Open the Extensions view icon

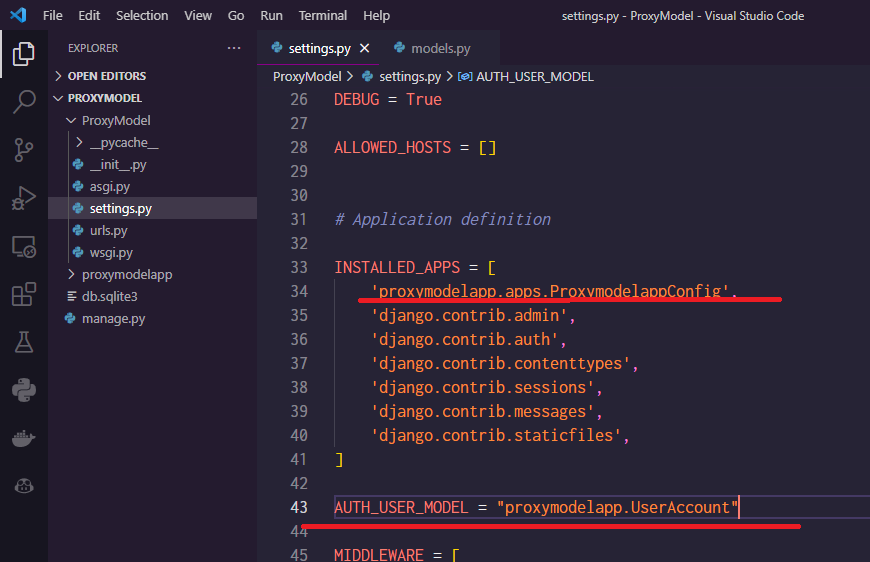coord(24,294)
